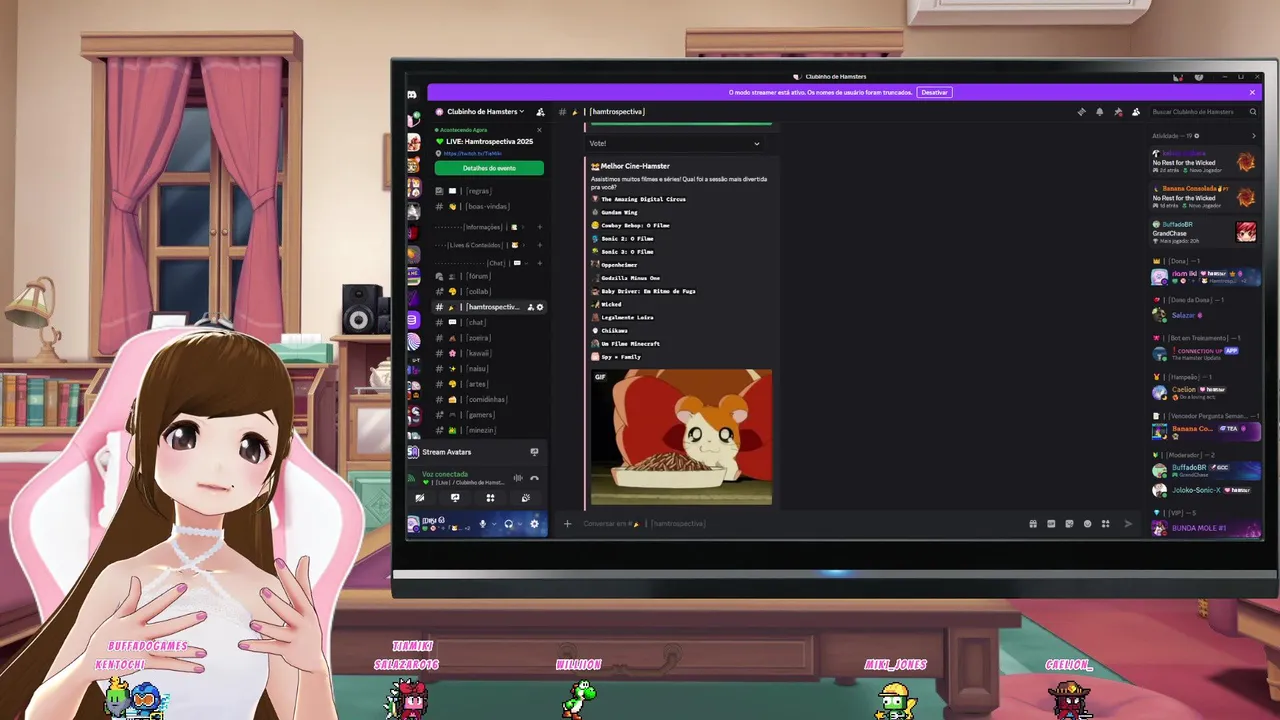Toggle camera in voice panel
This screenshot has width=1280, height=720.
[x=420, y=497]
